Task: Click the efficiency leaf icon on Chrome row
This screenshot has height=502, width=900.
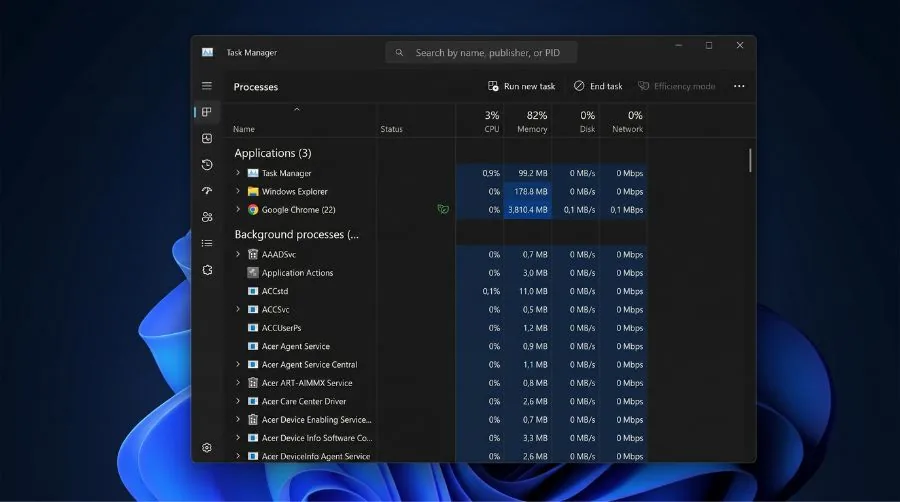Action: (x=443, y=209)
